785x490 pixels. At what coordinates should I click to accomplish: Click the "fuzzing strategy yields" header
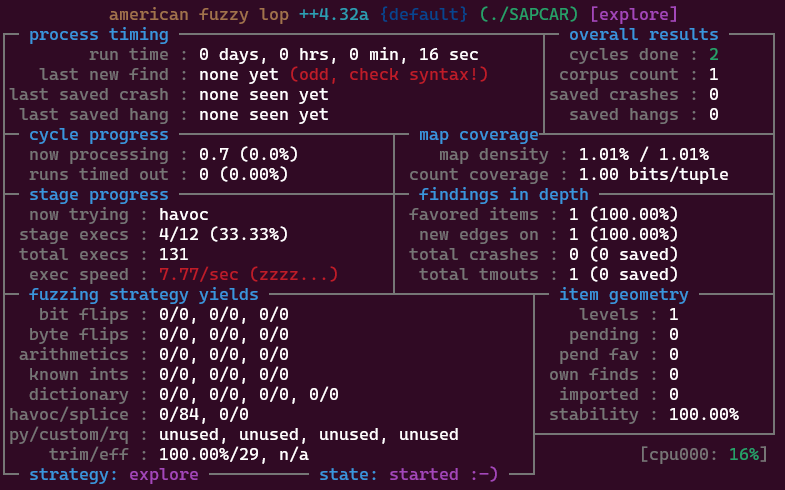point(143,295)
